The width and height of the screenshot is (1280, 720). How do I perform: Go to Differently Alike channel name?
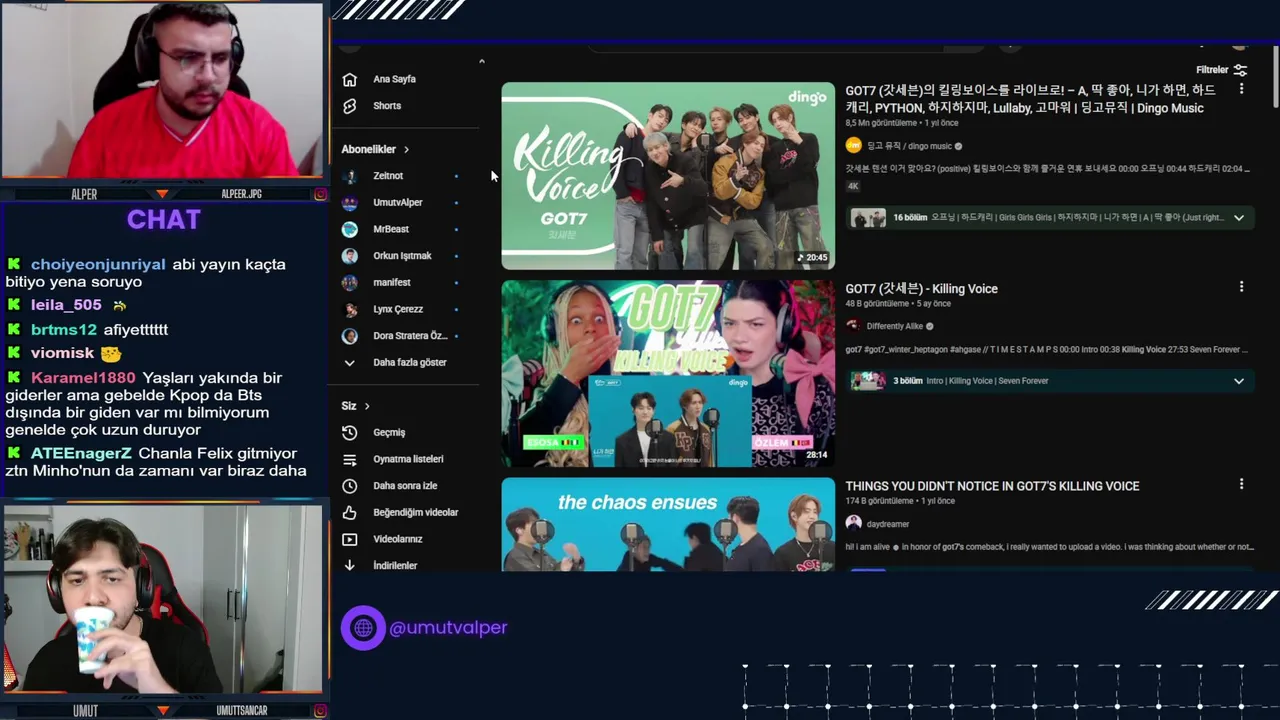coord(894,326)
